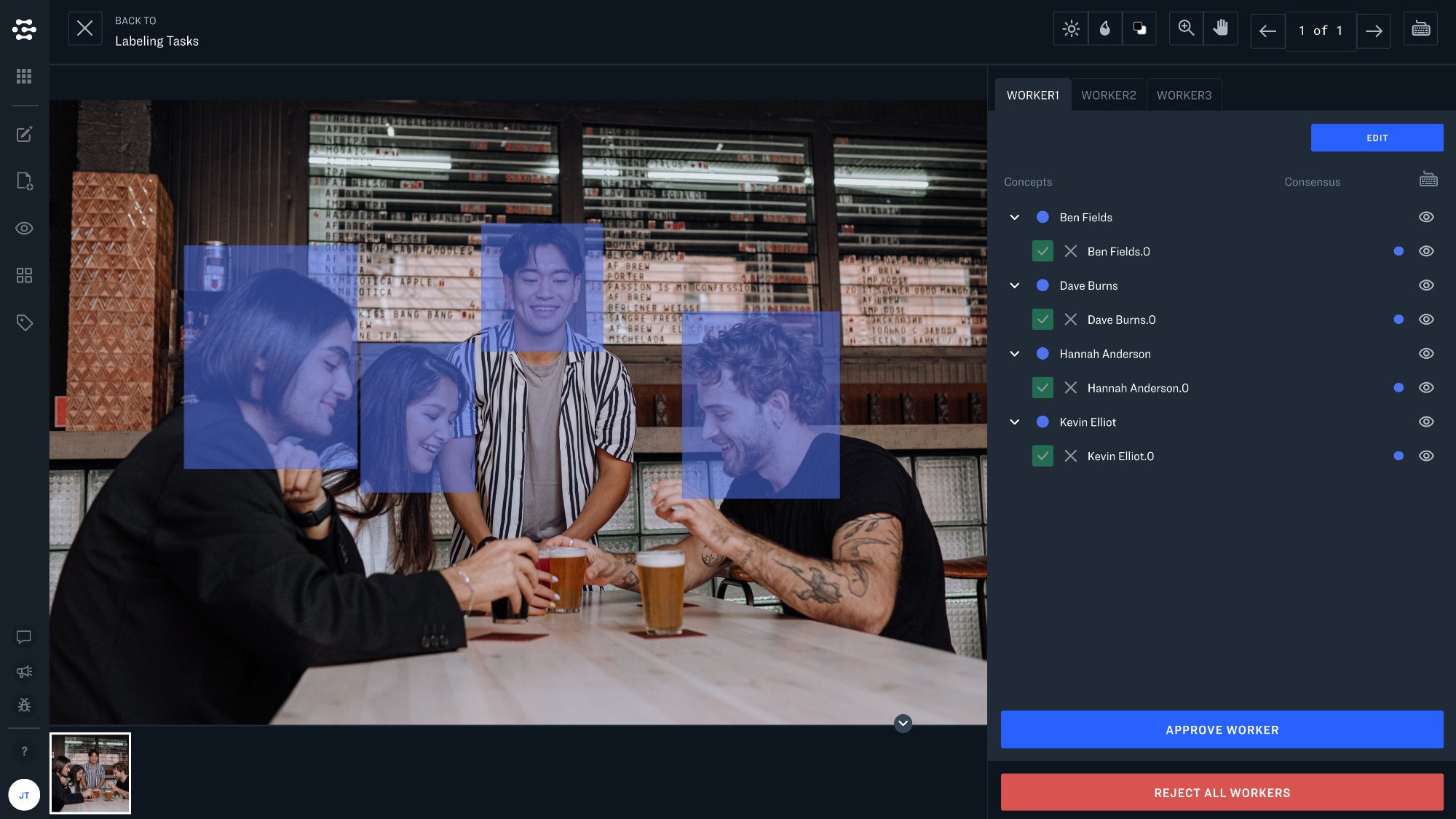
Task: Hide the Kevin Elliot concept with eye icon
Action: (1426, 422)
